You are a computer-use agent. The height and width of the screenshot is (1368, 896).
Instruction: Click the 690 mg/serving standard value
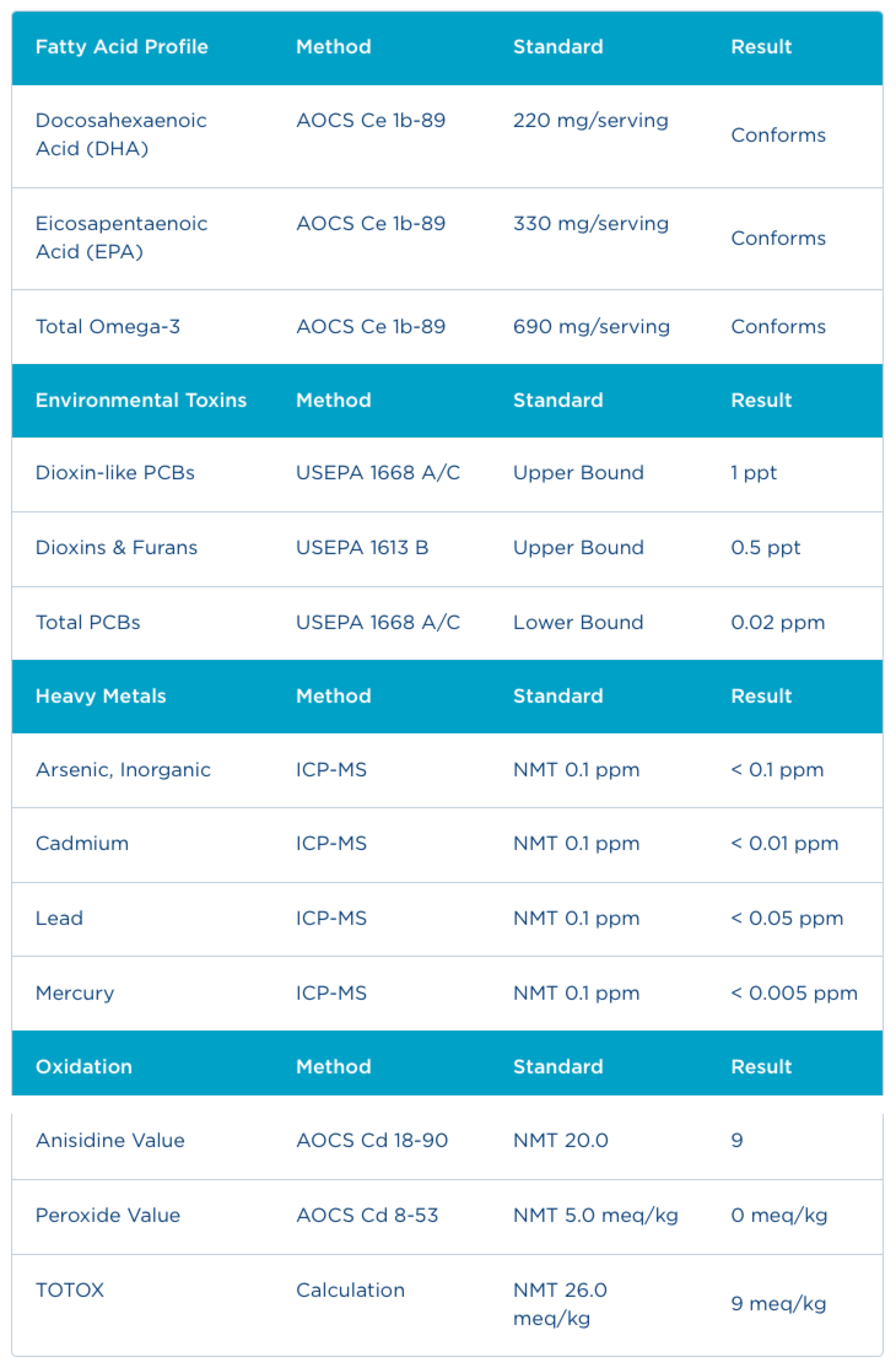coord(592,327)
